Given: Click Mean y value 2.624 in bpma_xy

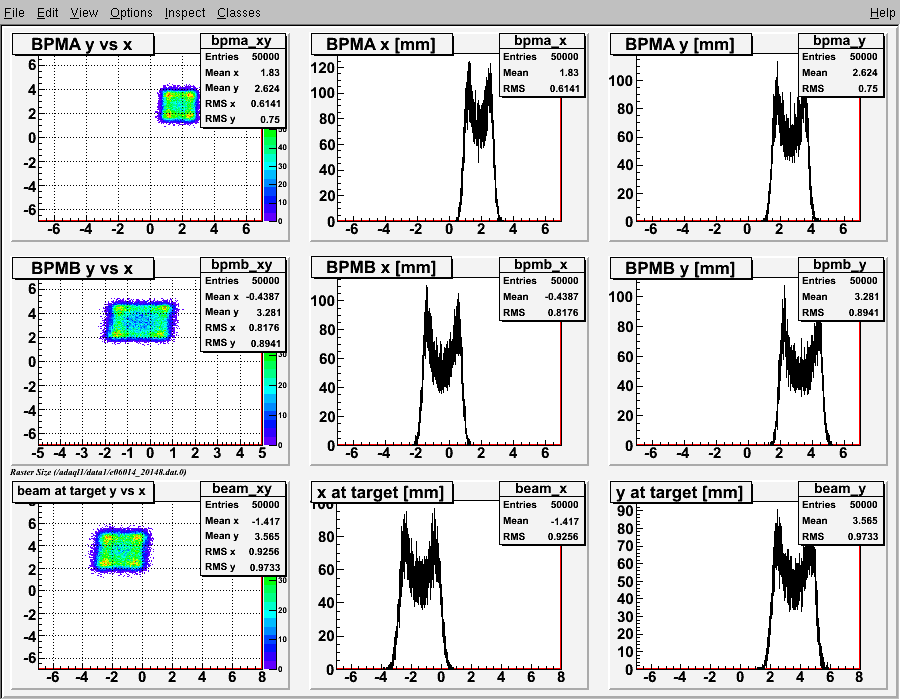Looking at the screenshot, I should click(267, 88).
